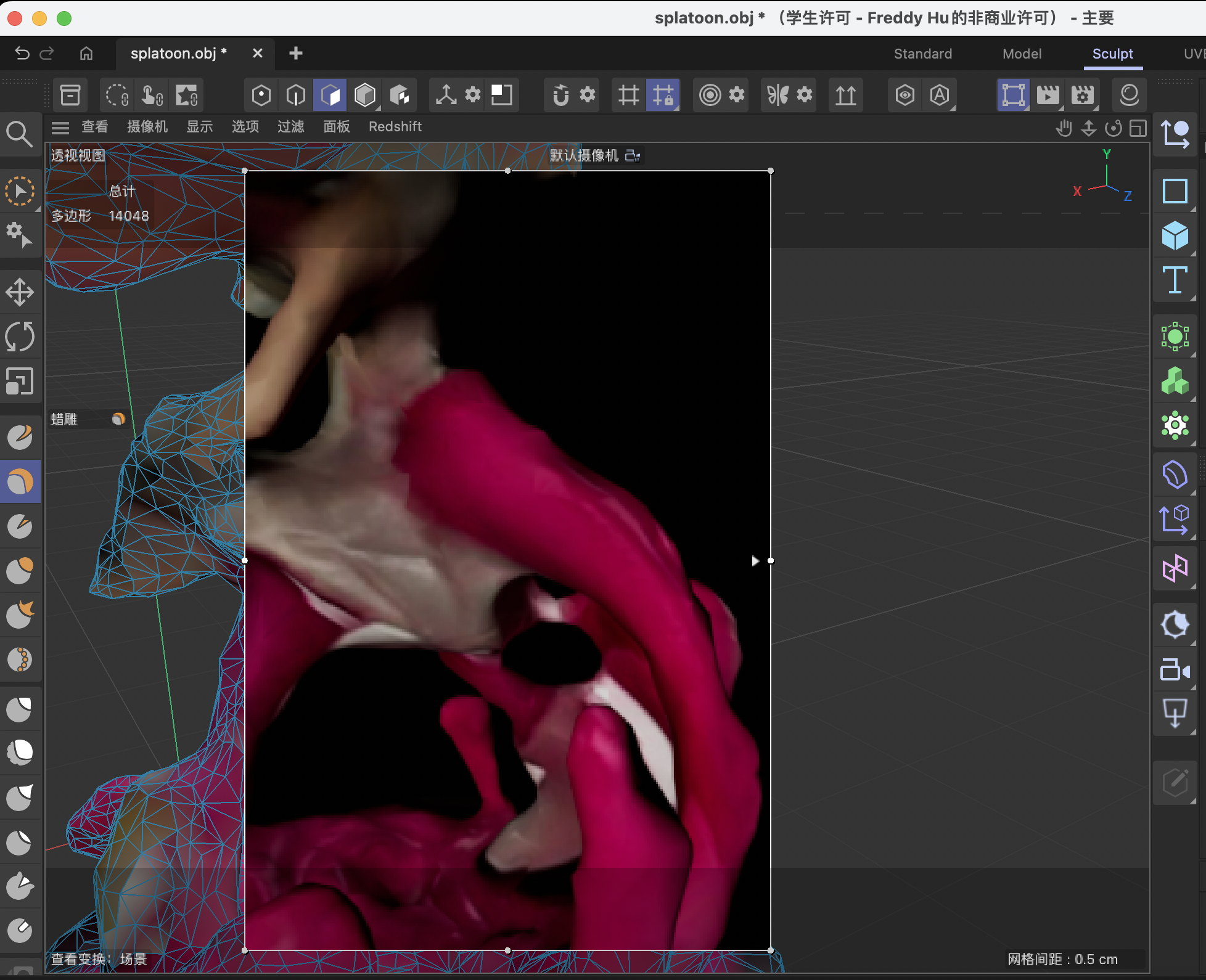Add a new document tab
Screen dimensions: 1206x980
[295, 54]
